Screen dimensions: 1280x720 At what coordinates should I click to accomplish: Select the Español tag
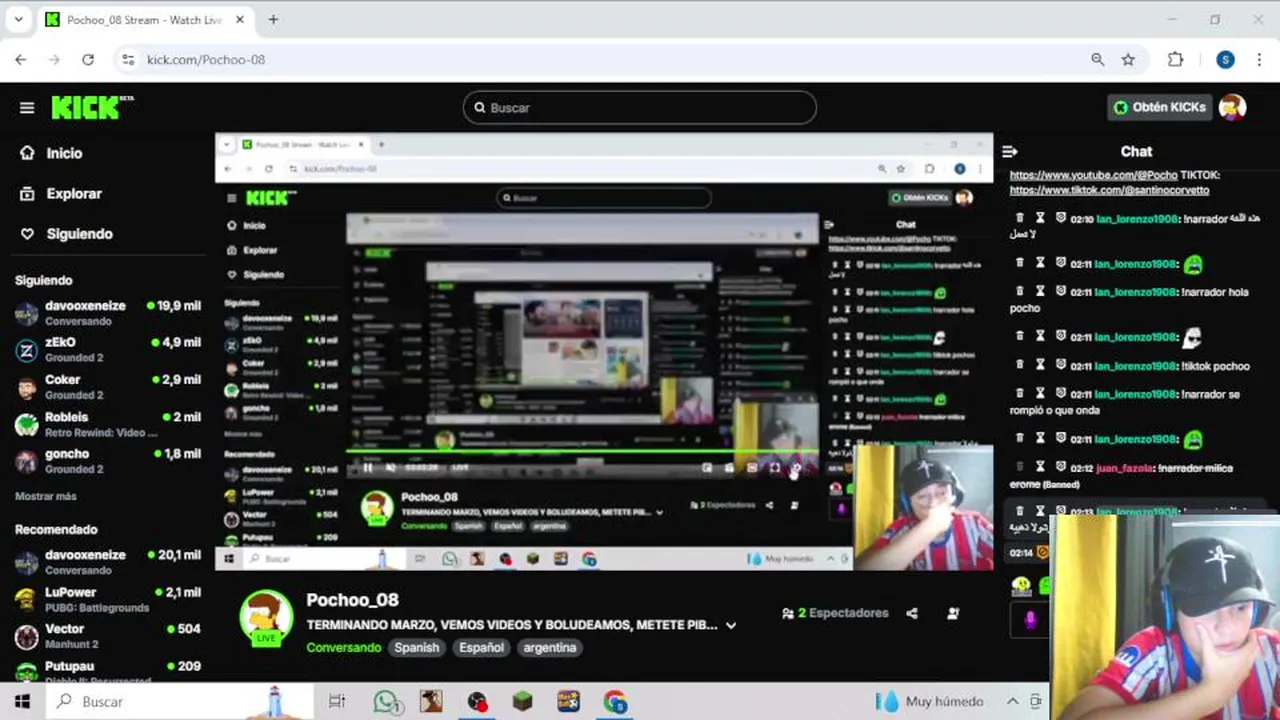click(481, 647)
